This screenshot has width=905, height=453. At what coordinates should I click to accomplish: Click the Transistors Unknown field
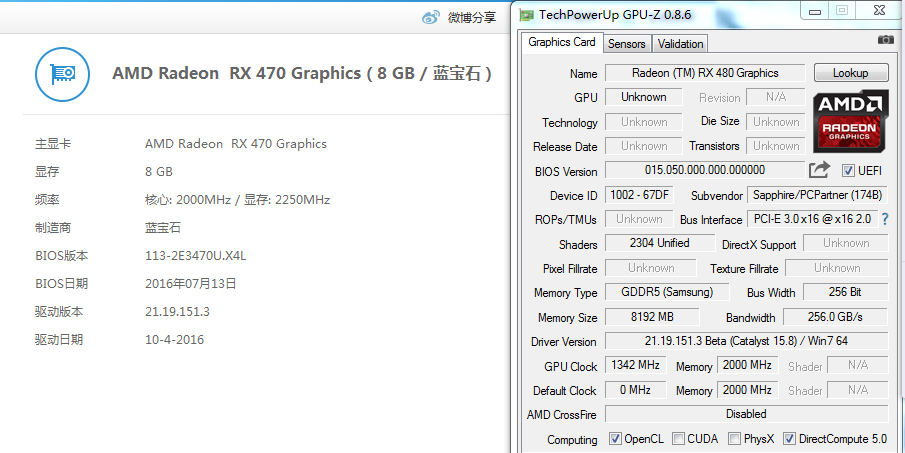[x=776, y=146]
